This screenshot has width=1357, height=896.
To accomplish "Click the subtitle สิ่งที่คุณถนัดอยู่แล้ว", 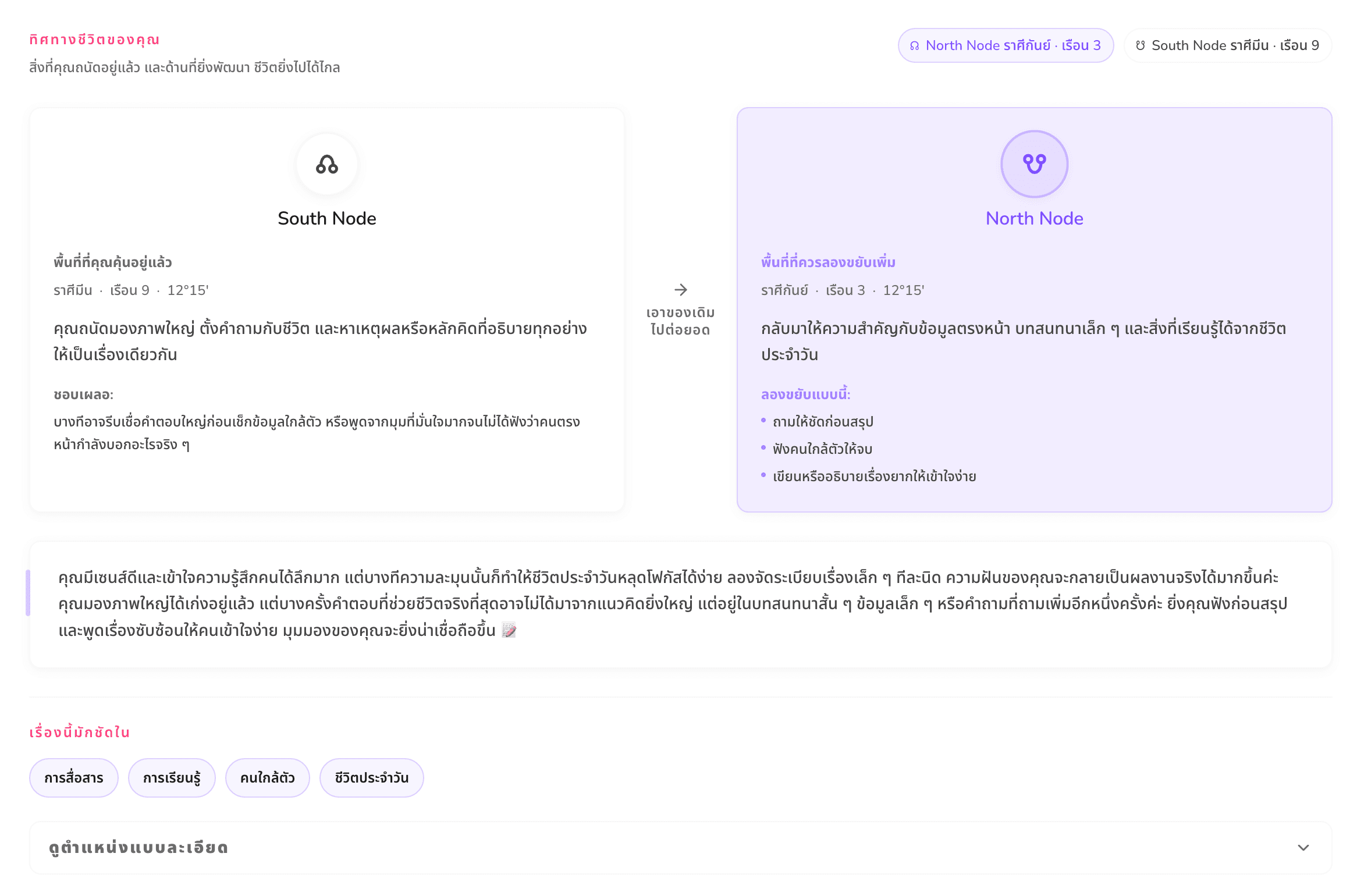I will pos(184,67).
